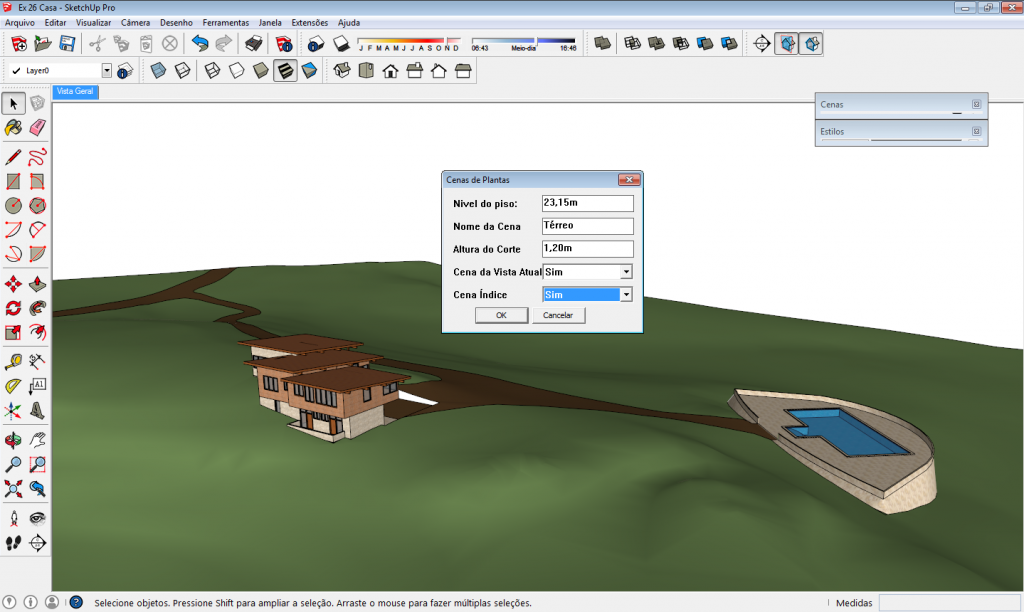The width and height of the screenshot is (1024, 612).
Task: Activate the Line pencil tool
Action: point(13,157)
